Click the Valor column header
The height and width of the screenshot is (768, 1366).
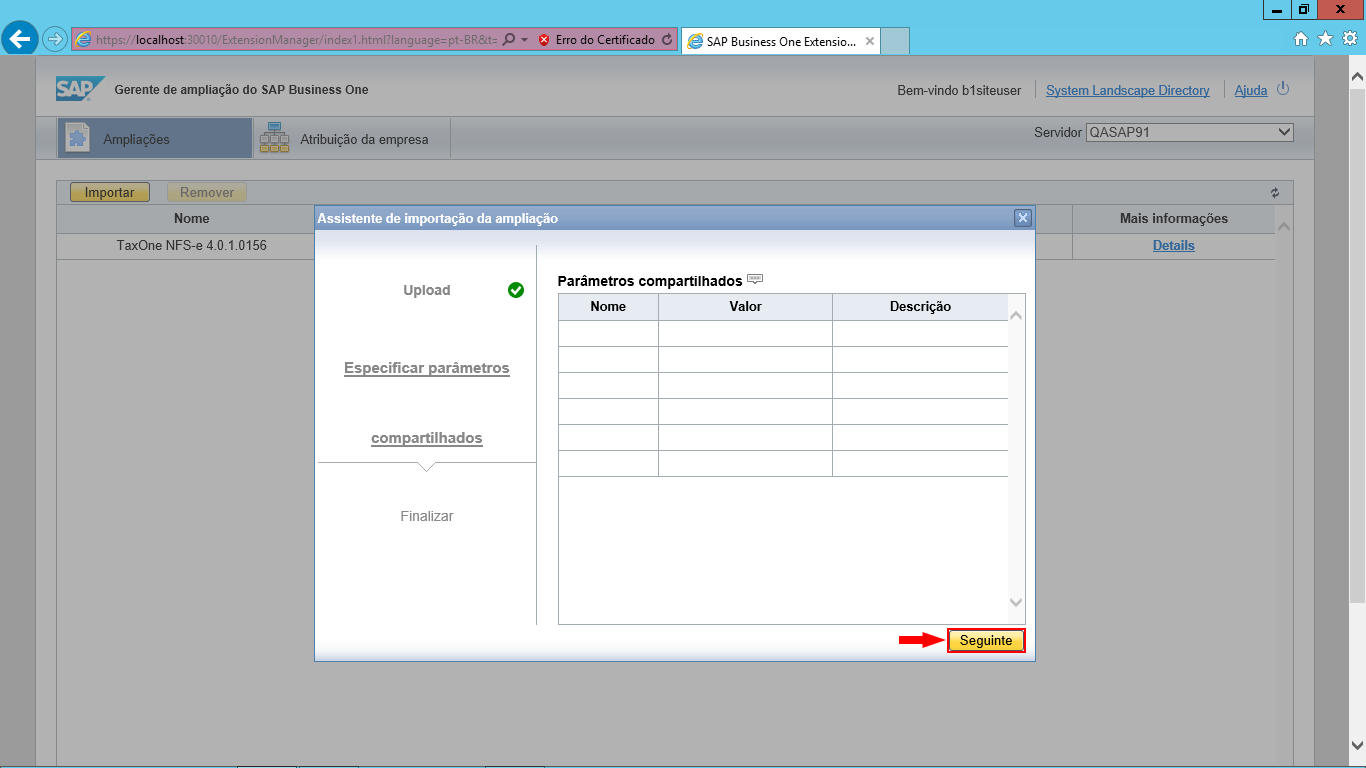point(745,307)
